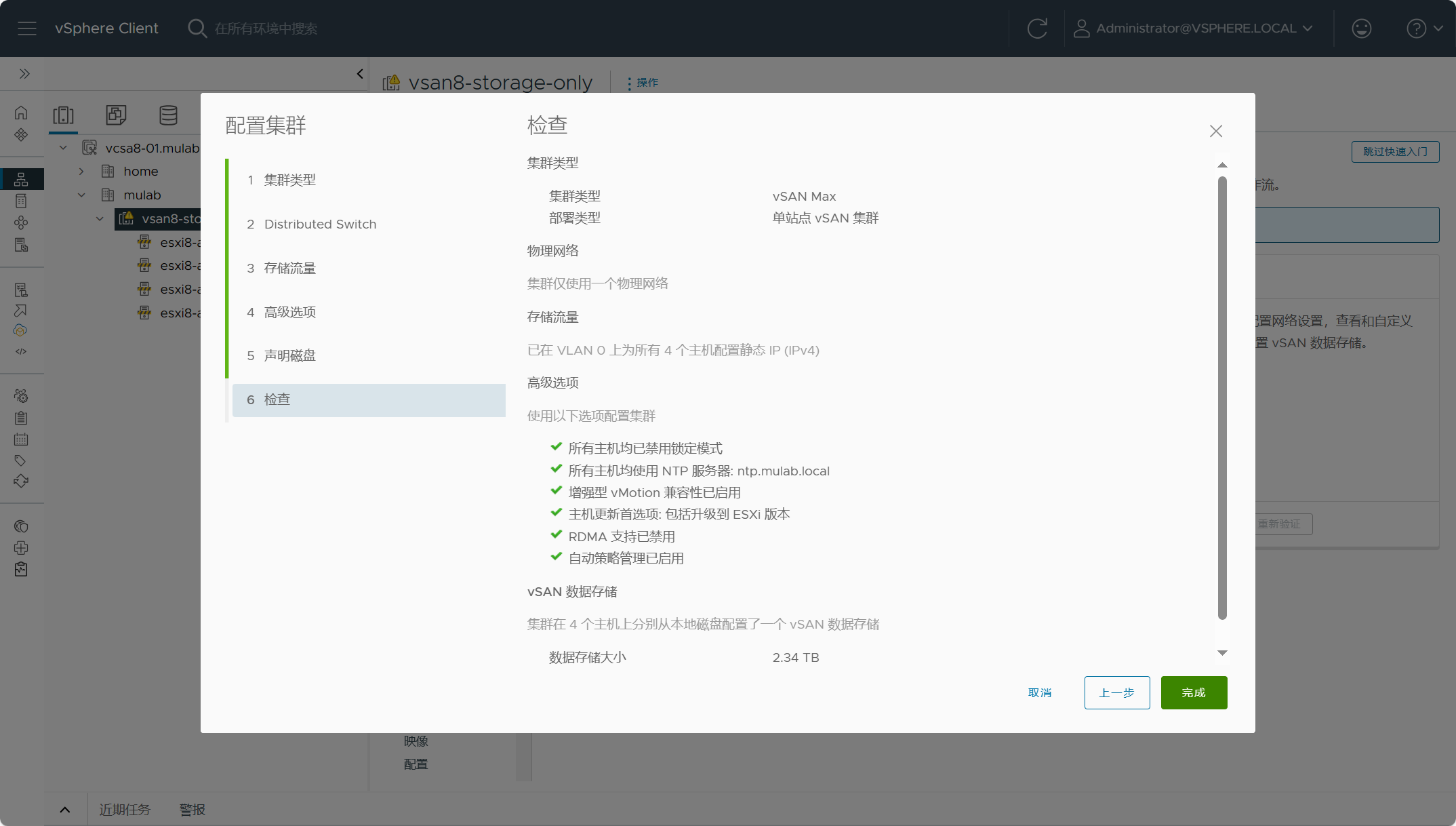Image resolution: width=1456 pixels, height=826 pixels.
Task: Open the smiley feedback icon
Action: coord(1361,28)
